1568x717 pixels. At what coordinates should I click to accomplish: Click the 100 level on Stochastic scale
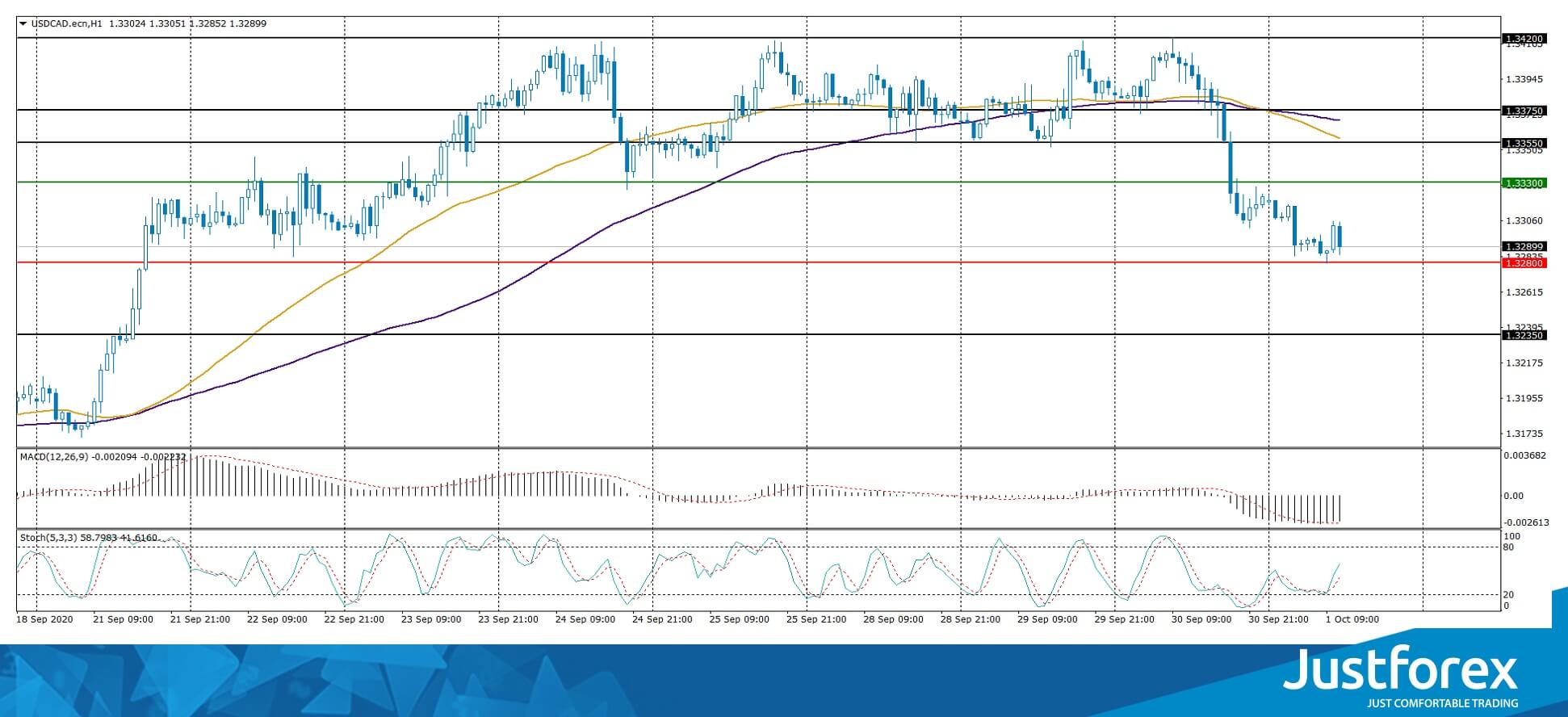coord(1512,536)
